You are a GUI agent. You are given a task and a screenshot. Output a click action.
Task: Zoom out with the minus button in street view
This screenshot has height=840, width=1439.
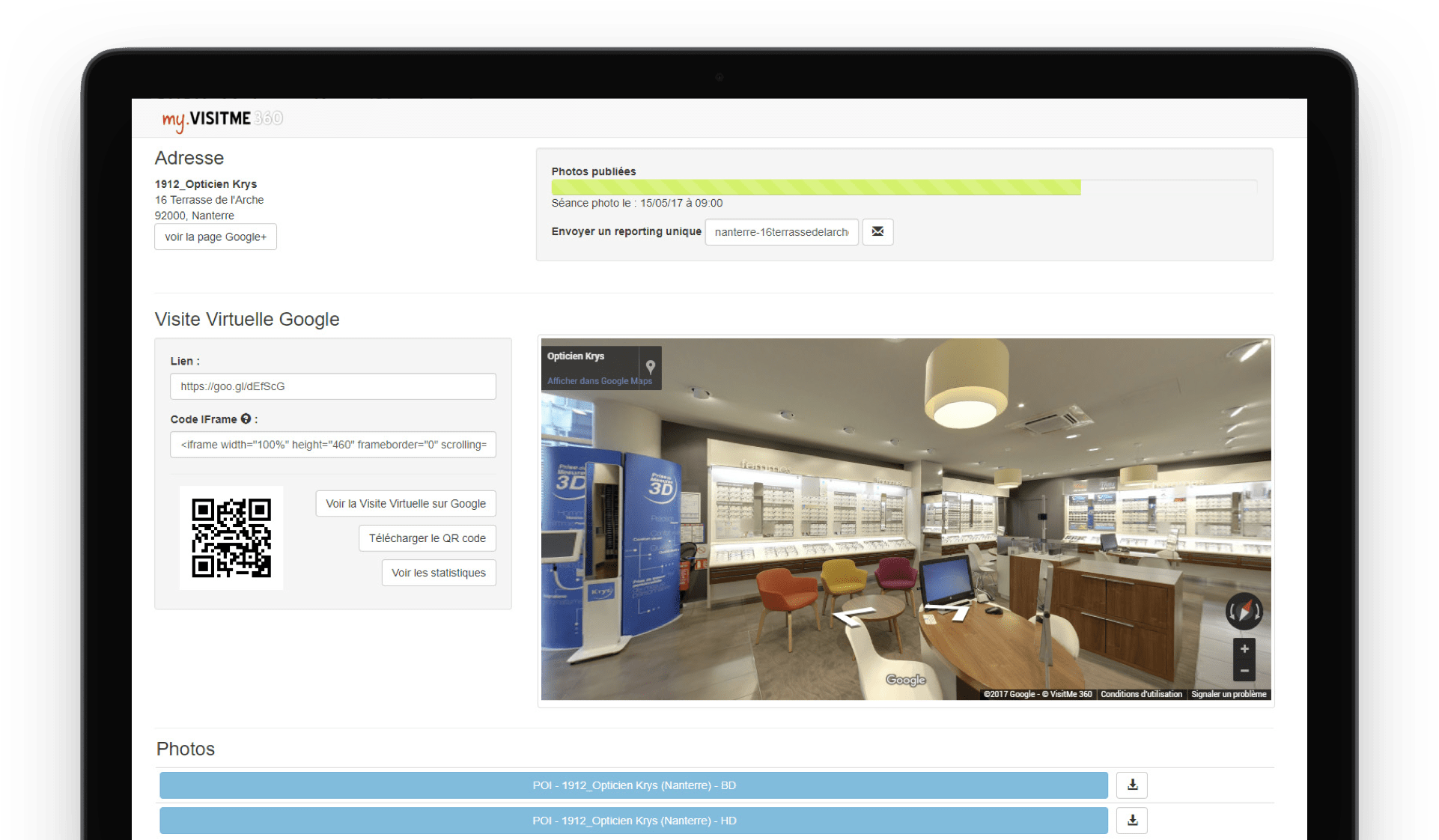click(1244, 671)
